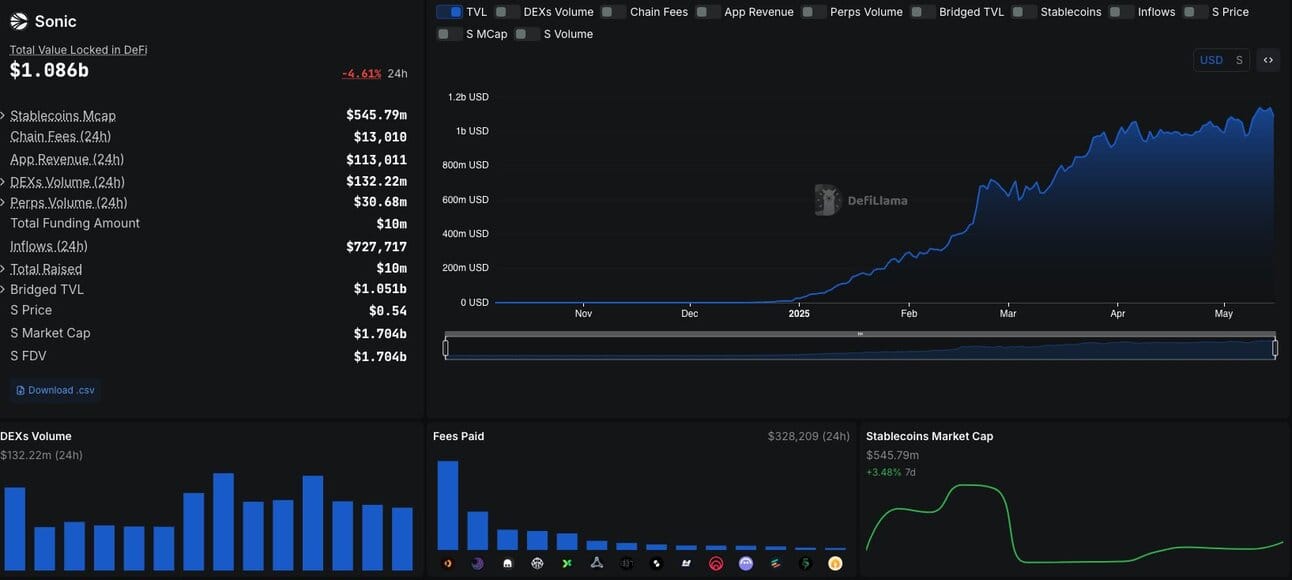Image resolution: width=1292 pixels, height=580 pixels.
Task: Select the orange ring protocol icon under Fees Paid
Action: 448,564
